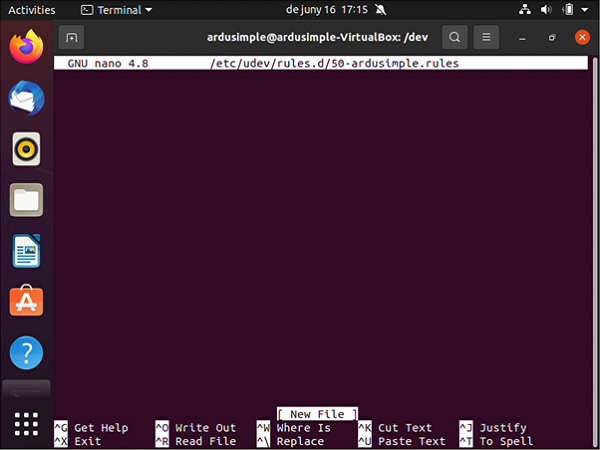Open Ubuntu Software store
This screenshot has height=450, width=600.
[x=27, y=301]
